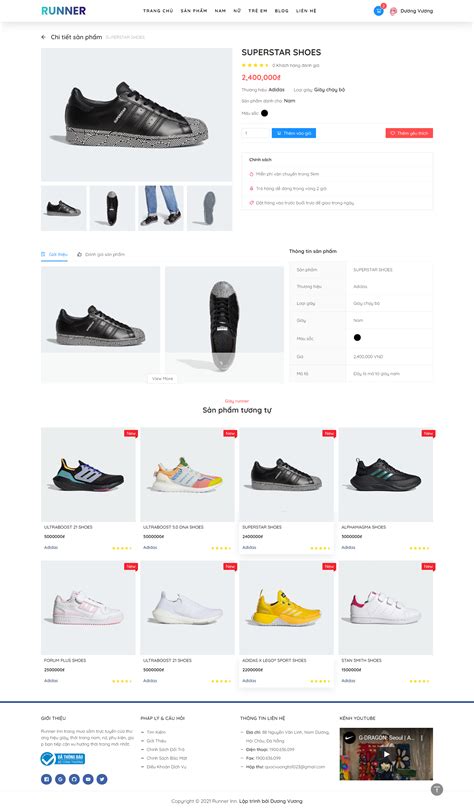Click the user avatar icon beside Dương Vương
474x811 pixels.
[x=393, y=11]
